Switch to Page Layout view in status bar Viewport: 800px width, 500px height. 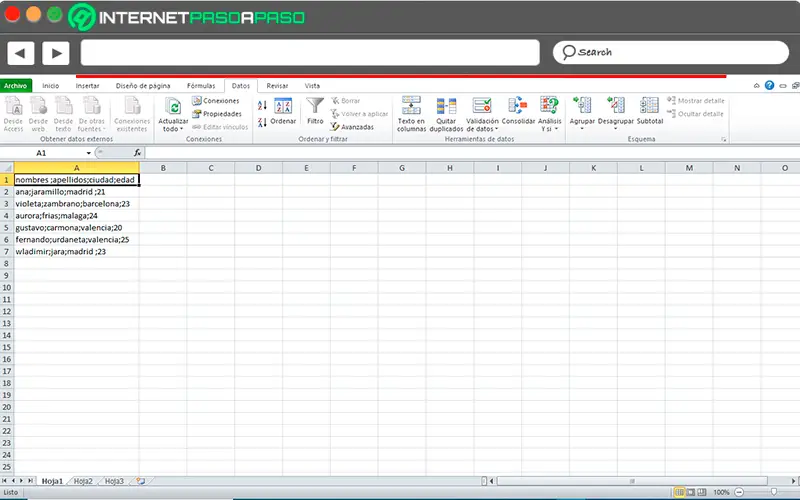pyautogui.click(x=691, y=492)
